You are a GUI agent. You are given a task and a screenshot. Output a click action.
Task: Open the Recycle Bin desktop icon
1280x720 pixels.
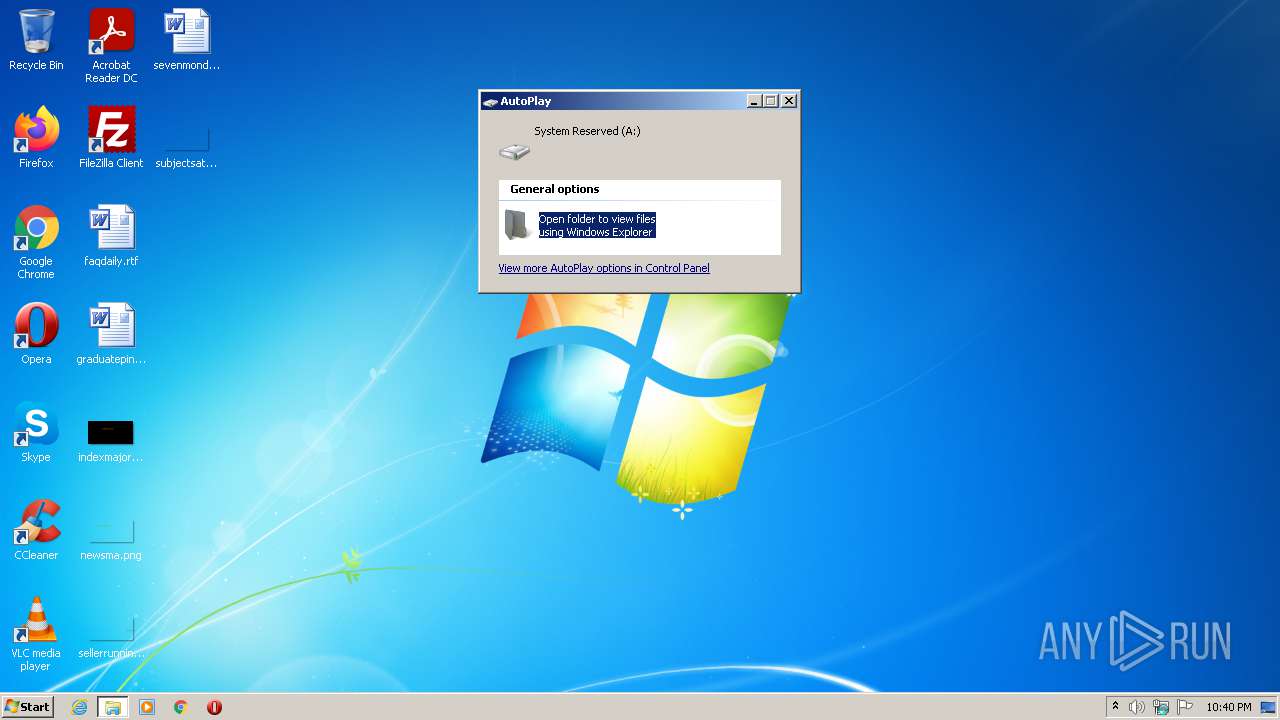coord(36,40)
